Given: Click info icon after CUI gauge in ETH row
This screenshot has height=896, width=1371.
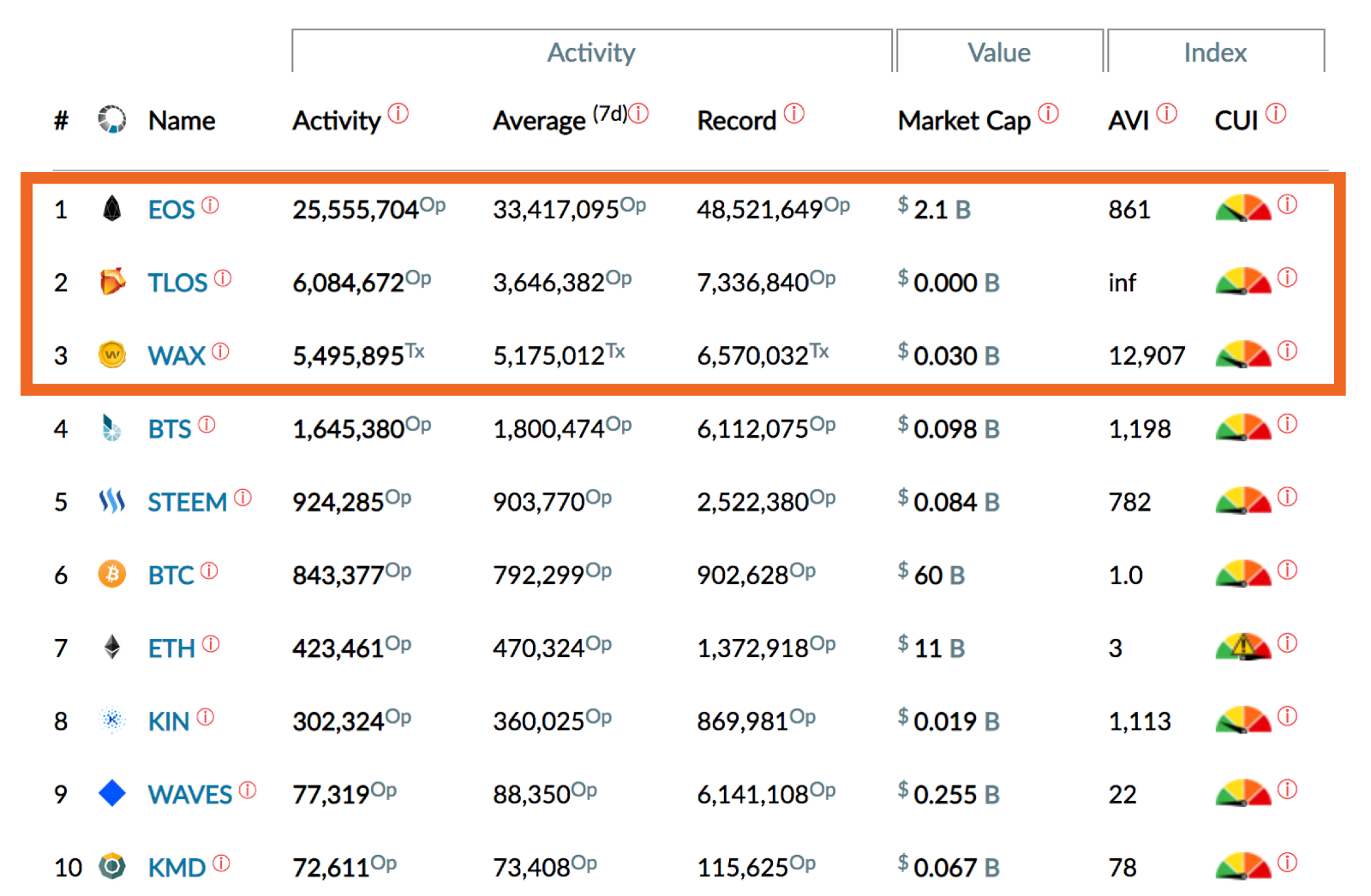Looking at the screenshot, I should click(x=1287, y=642).
